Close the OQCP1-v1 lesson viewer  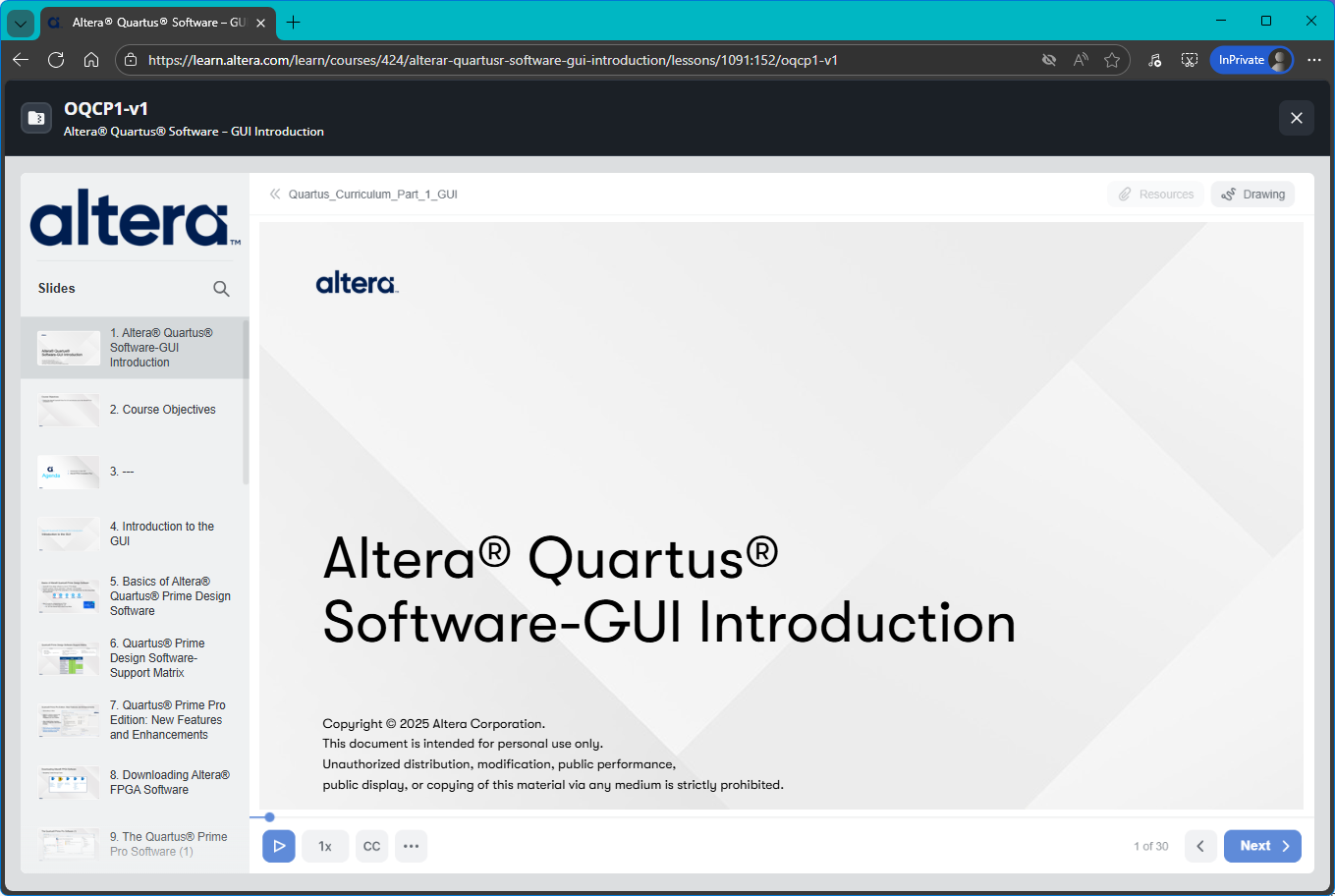[x=1296, y=118]
